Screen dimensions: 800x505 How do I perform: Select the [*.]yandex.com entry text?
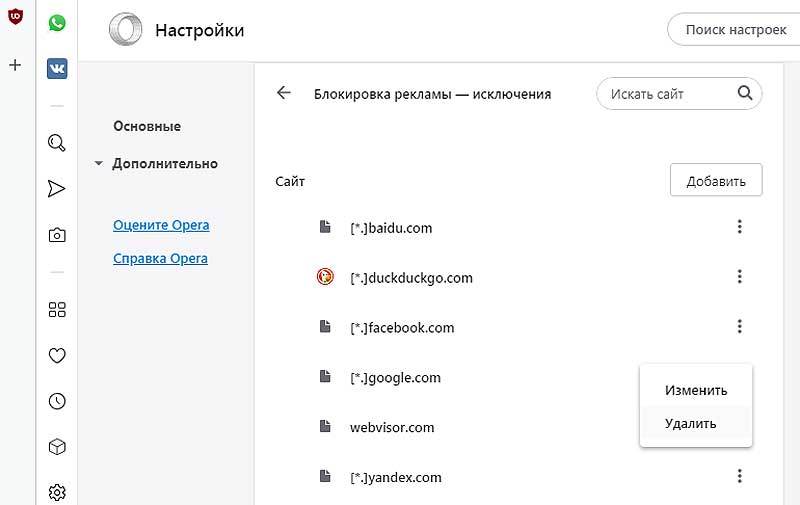(396, 477)
